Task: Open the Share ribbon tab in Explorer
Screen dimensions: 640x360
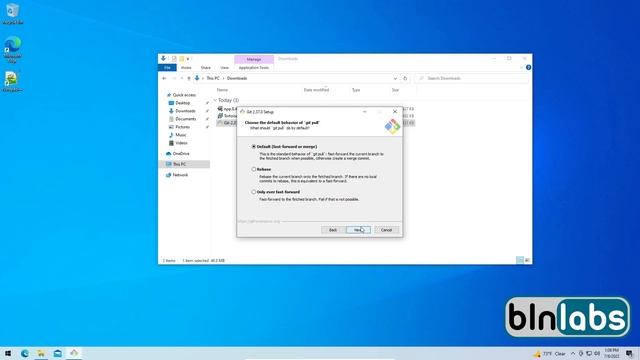Action: (x=206, y=68)
